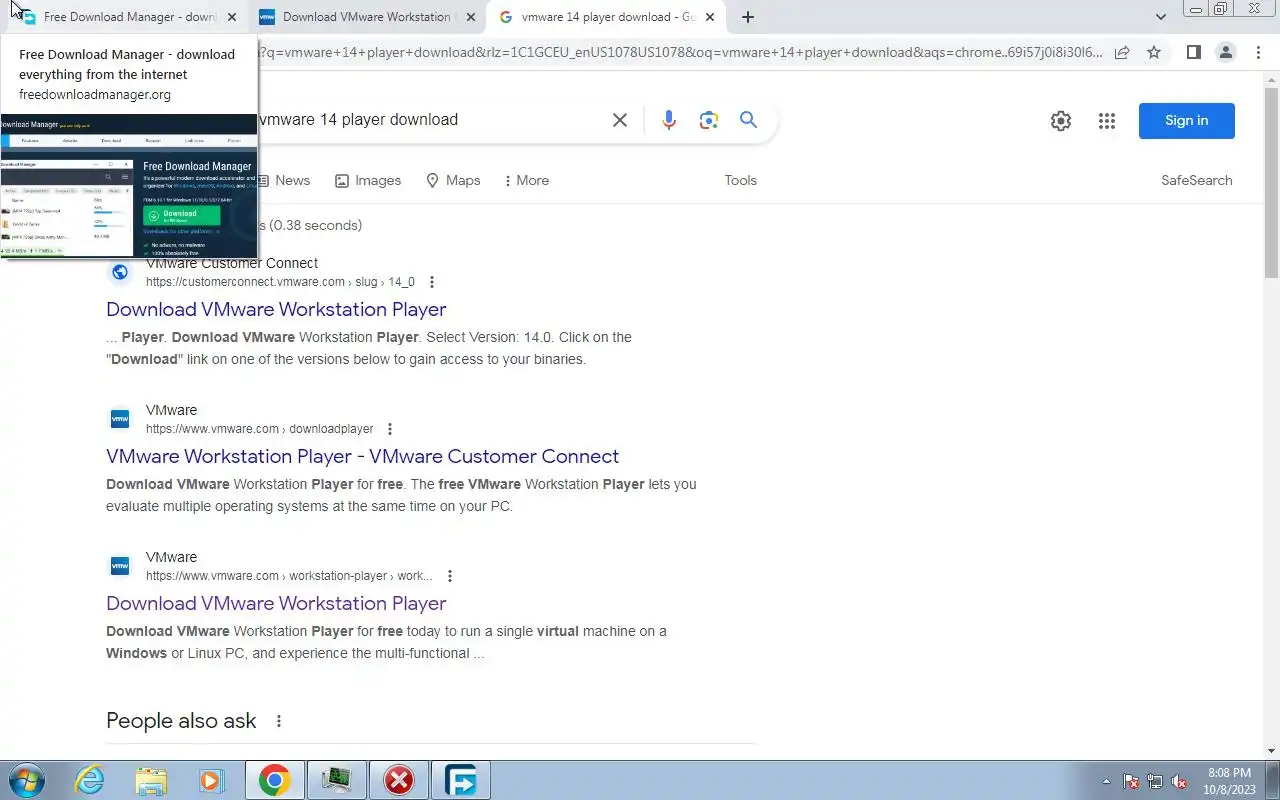Bookmark this page with the star
The height and width of the screenshot is (800, 1280).
click(1154, 52)
